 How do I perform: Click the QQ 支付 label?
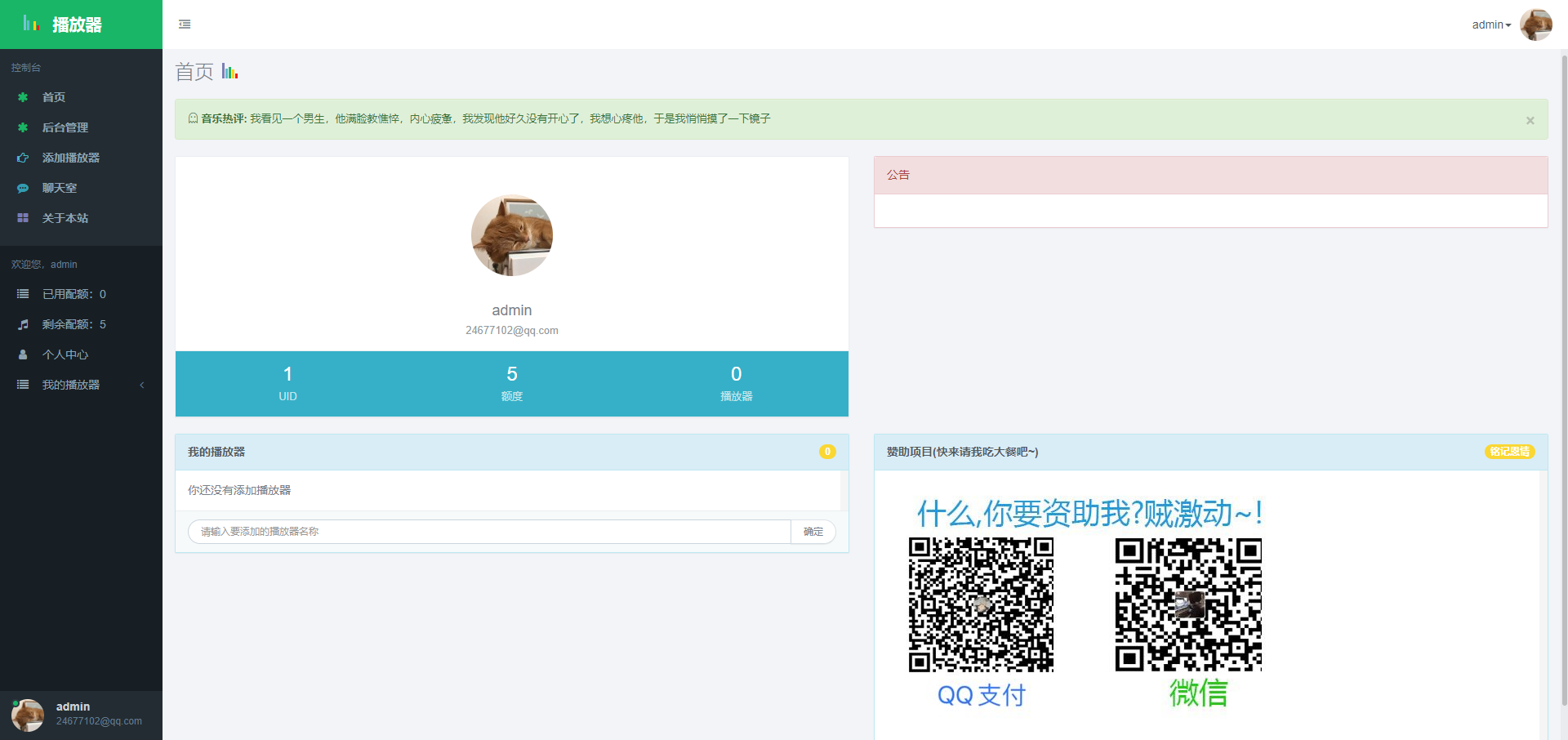click(982, 695)
